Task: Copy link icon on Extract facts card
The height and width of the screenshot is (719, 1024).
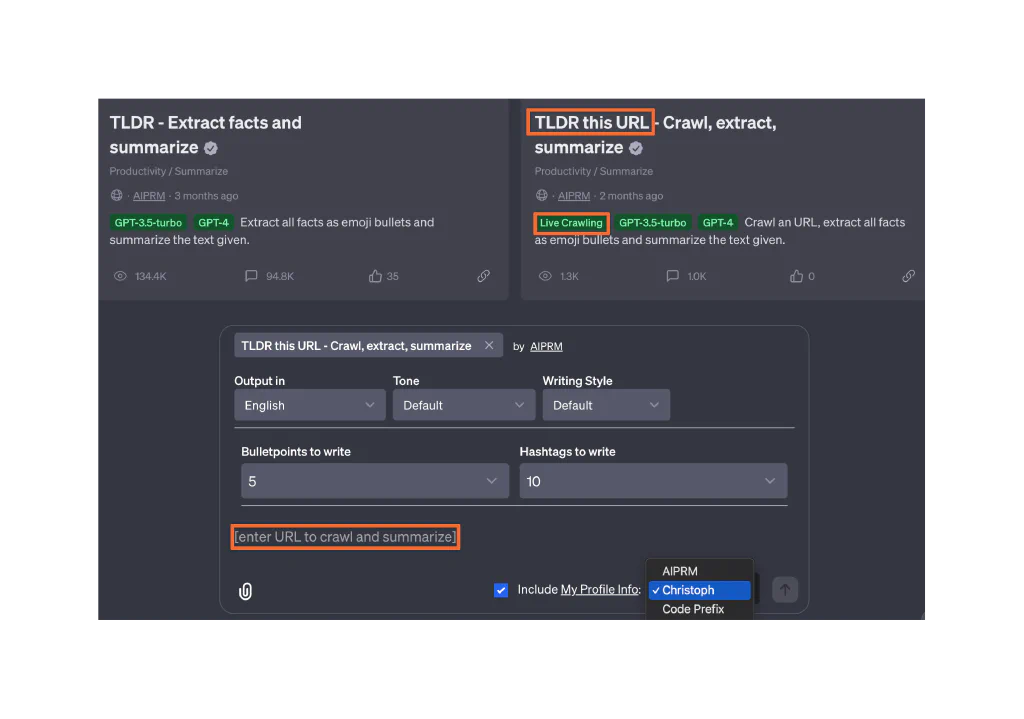Action: pyautogui.click(x=483, y=276)
